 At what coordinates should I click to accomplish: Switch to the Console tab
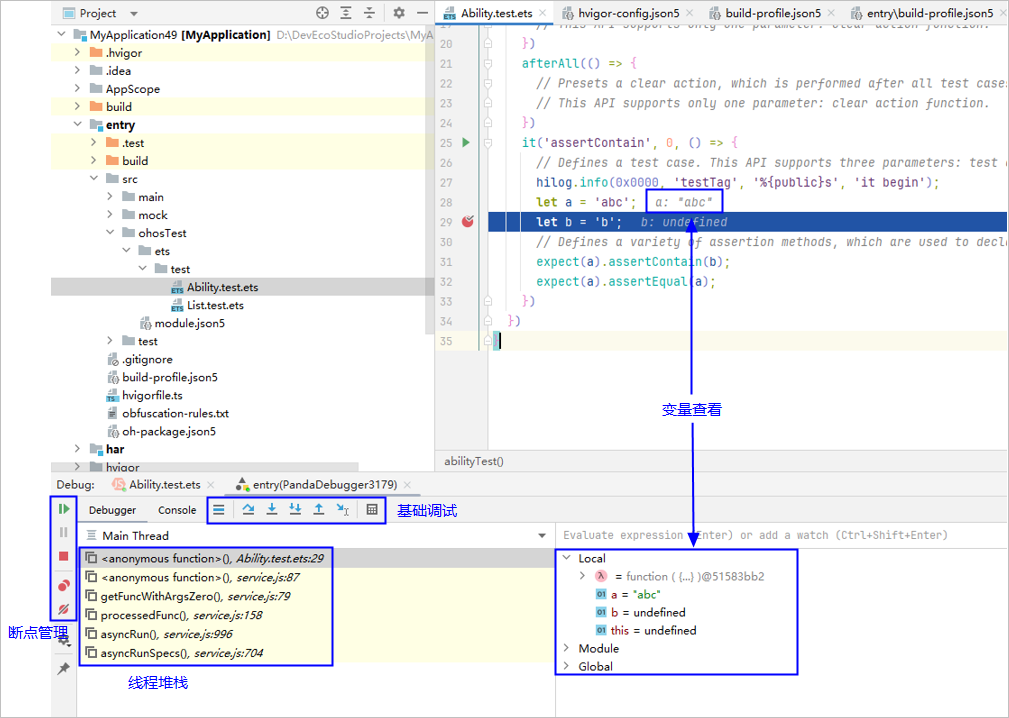[177, 510]
